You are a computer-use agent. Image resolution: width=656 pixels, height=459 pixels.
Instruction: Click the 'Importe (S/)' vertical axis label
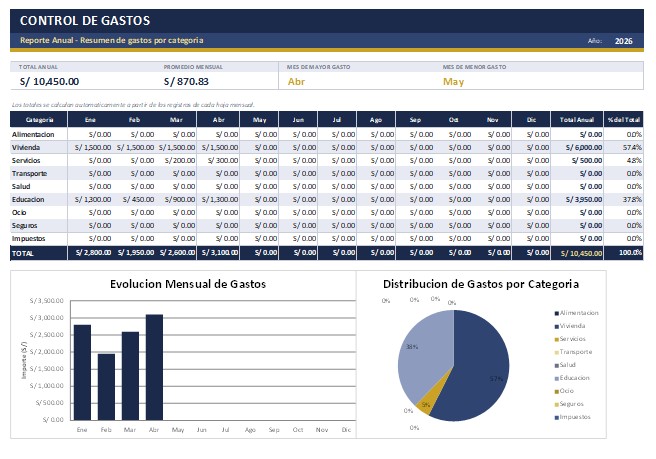pyautogui.click(x=24, y=360)
